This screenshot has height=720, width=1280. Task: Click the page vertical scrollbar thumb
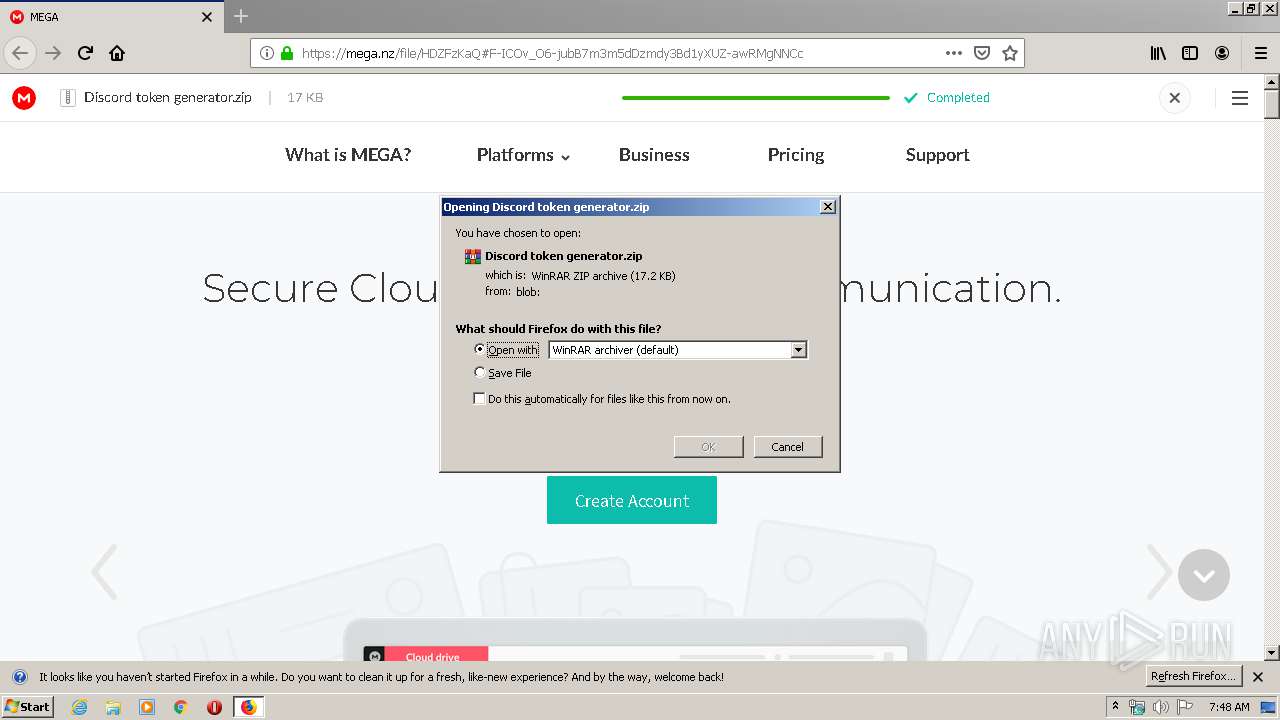point(1272,104)
